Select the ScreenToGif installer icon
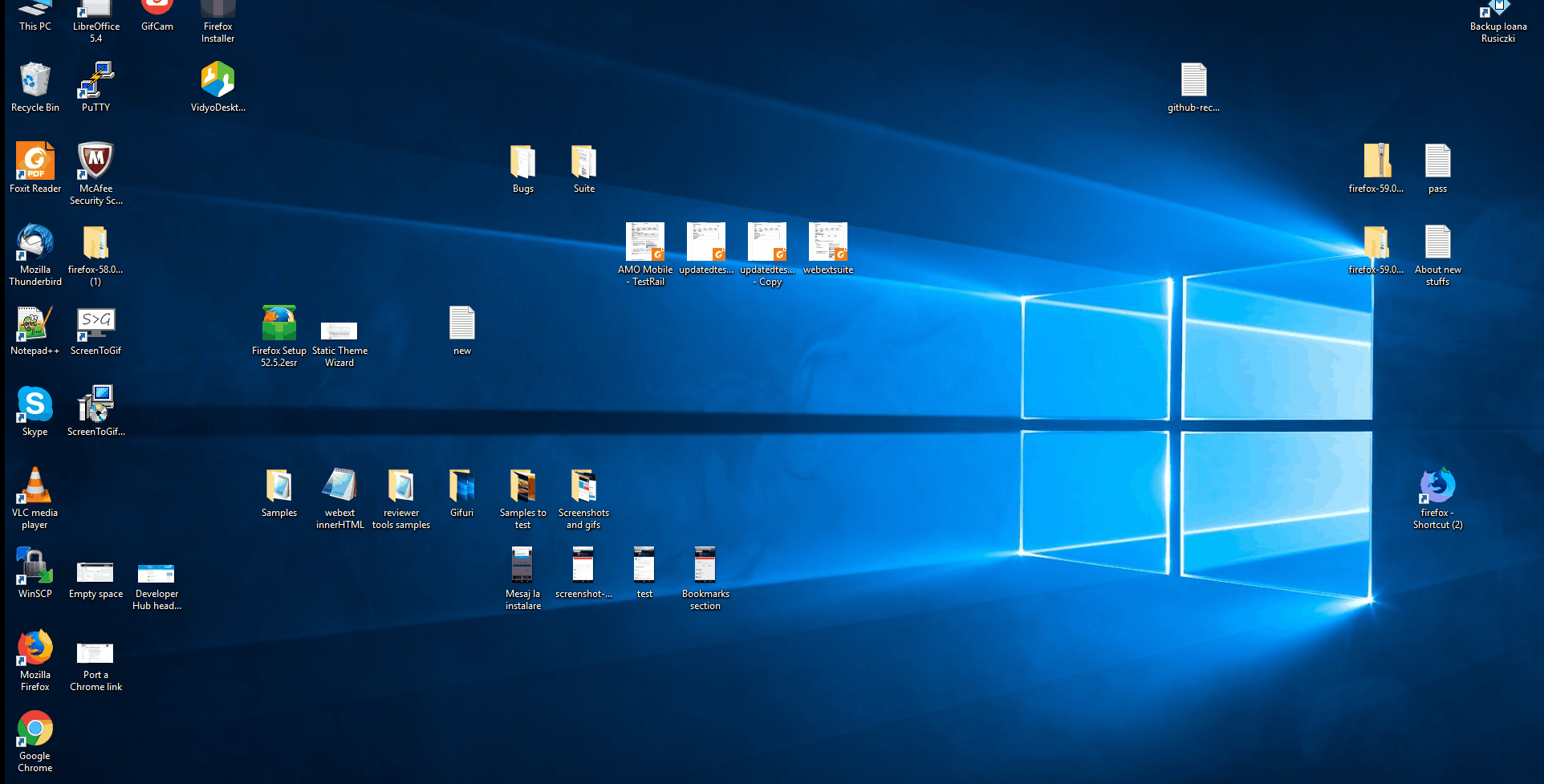Viewport: 1544px width, 784px height. click(96, 412)
